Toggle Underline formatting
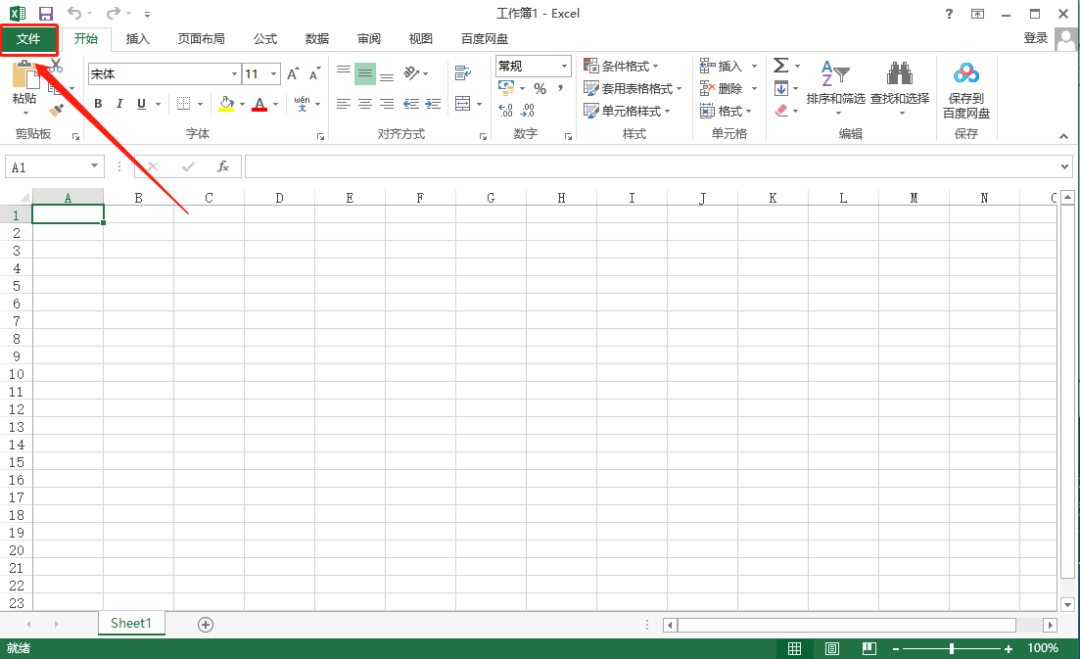 point(141,104)
